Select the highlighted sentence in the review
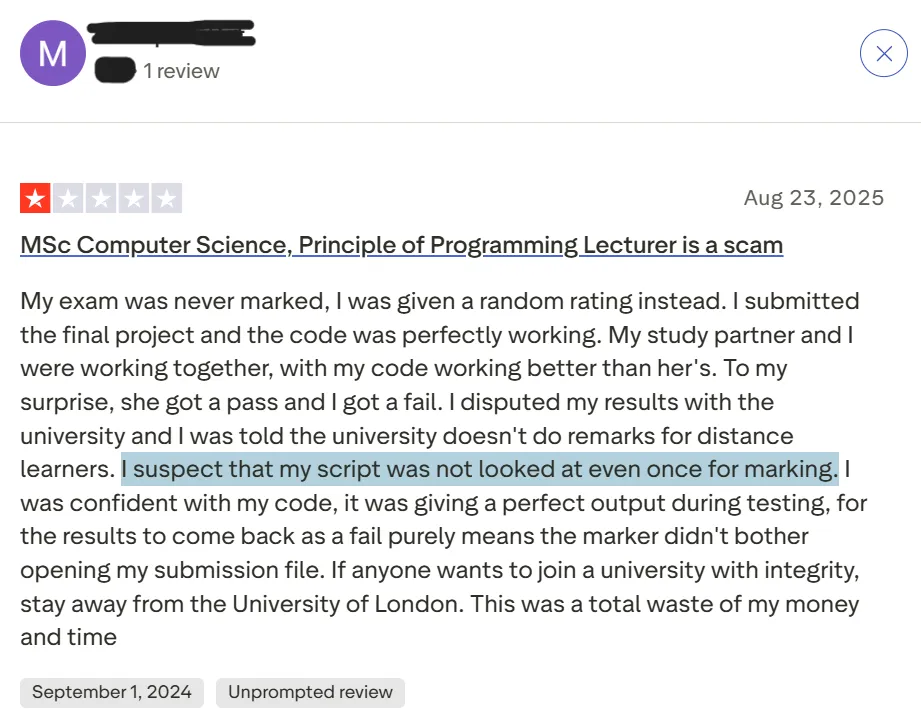The image size is (921, 719). pos(480,469)
